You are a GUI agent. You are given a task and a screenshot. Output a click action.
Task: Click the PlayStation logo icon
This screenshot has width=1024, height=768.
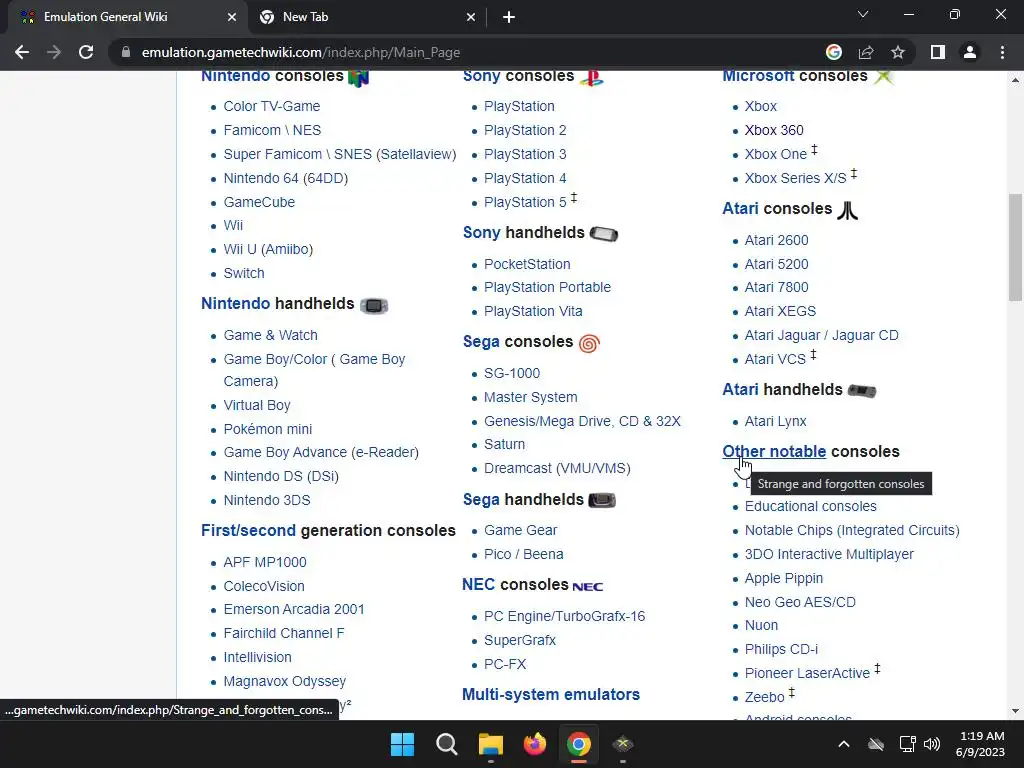[x=592, y=78]
